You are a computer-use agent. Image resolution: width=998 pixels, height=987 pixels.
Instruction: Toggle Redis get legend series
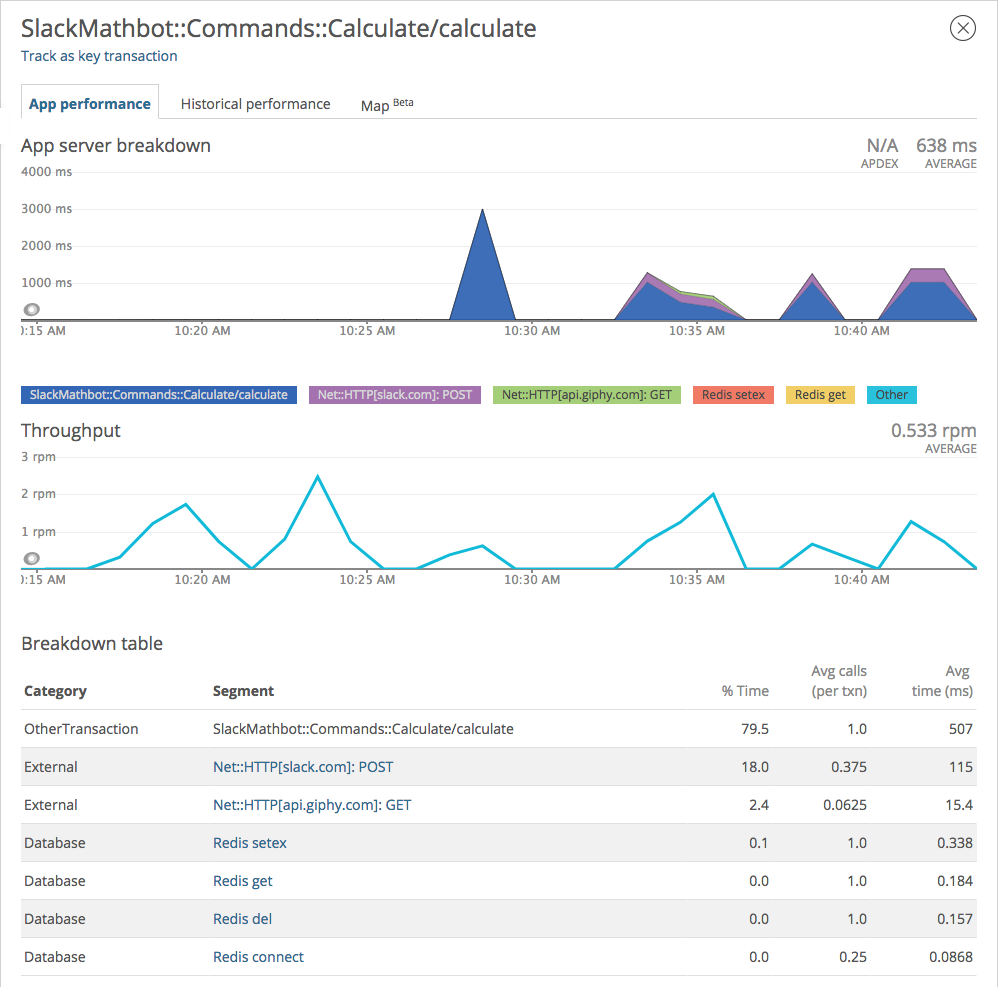pyautogui.click(x=820, y=395)
